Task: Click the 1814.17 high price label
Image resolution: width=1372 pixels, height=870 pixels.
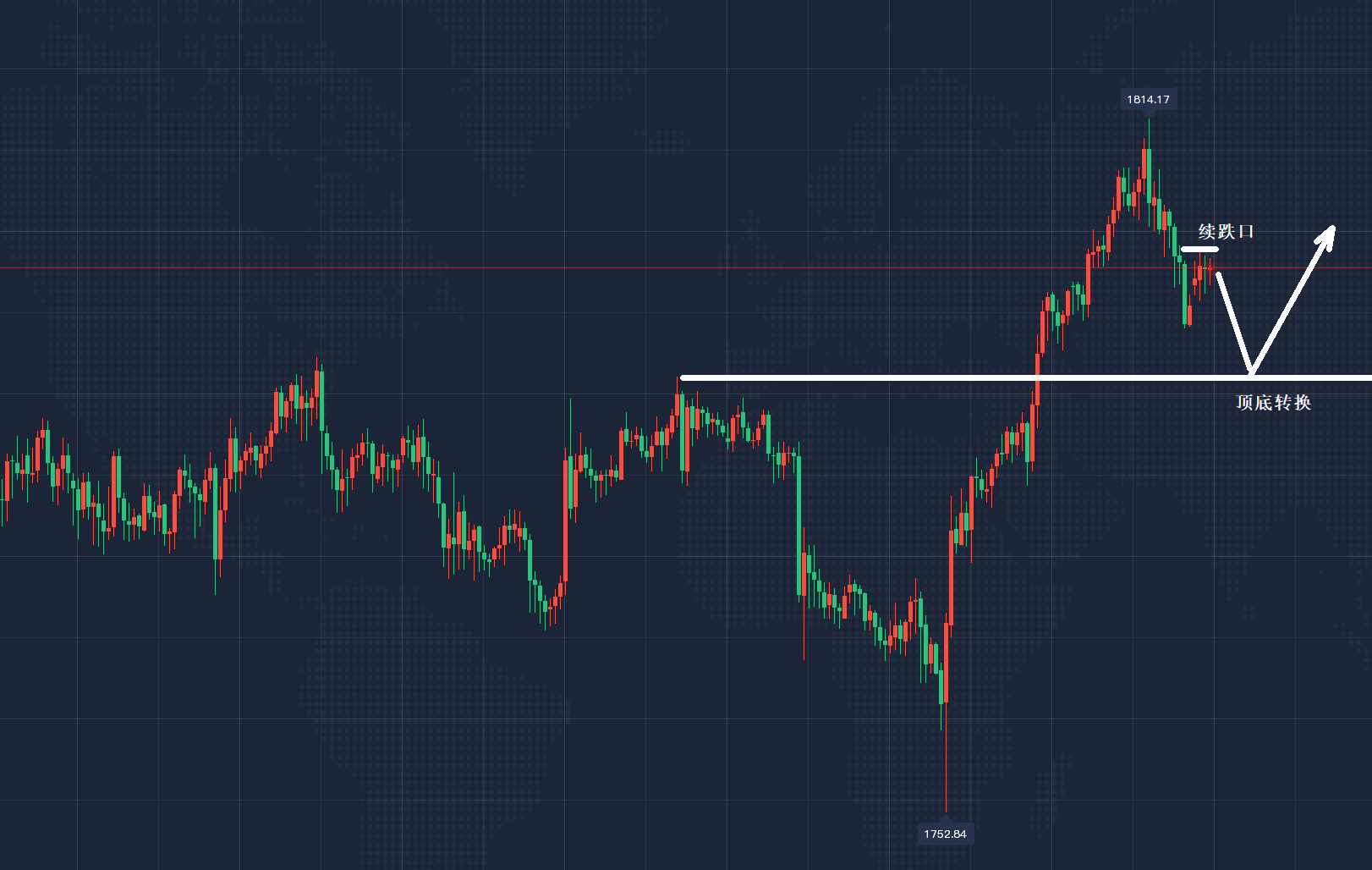Action: tap(1148, 100)
